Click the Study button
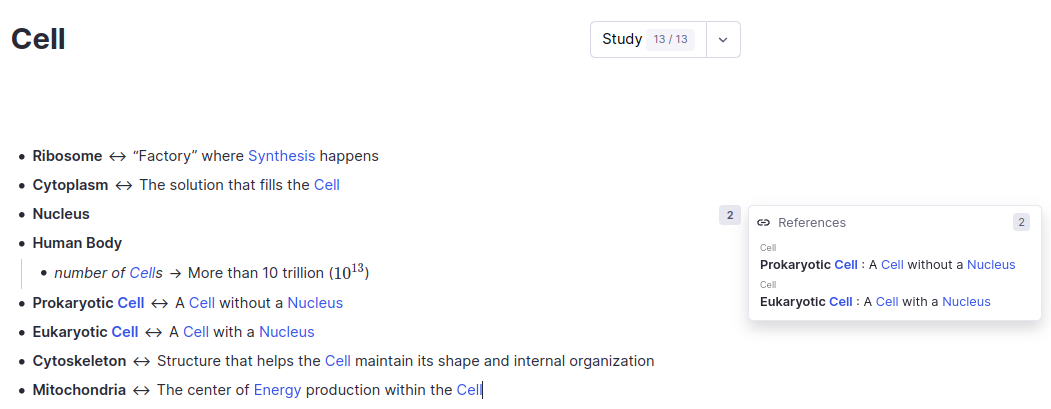This screenshot has width=1051, height=409. pyautogui.click(x=622, y=40)
